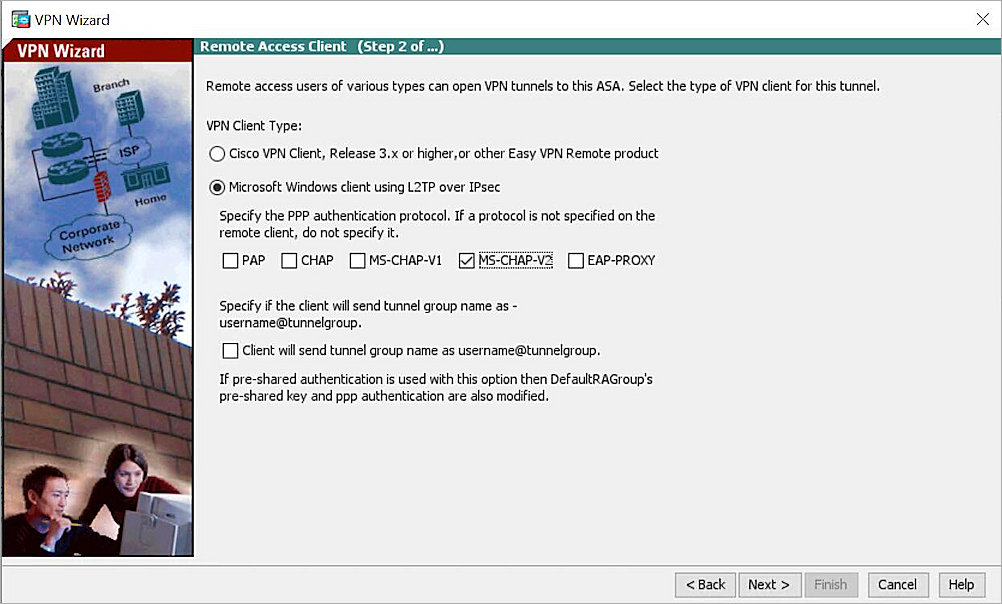Viewport: 1002px width, 604px height.
Task: Check client will send tunnel group name
Action: (x=229, y=350)
